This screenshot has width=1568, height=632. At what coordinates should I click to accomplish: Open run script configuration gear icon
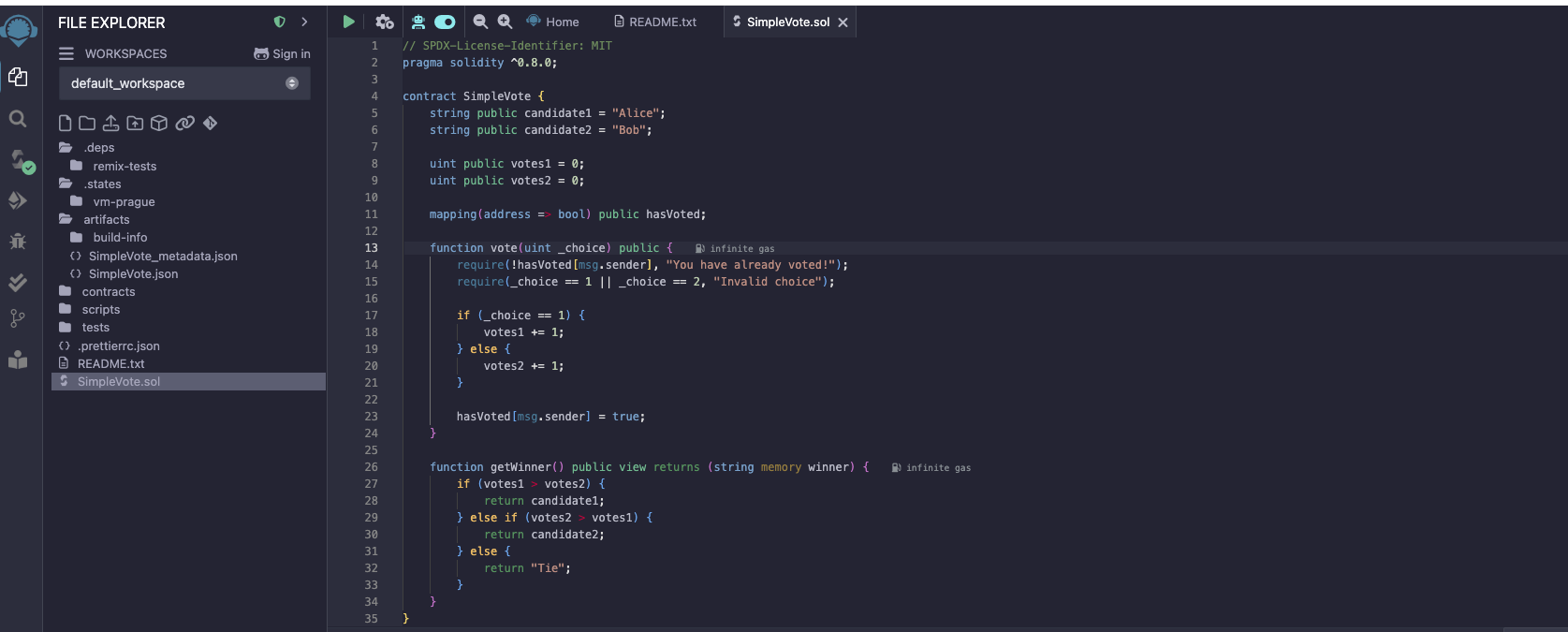click(384, 22)
